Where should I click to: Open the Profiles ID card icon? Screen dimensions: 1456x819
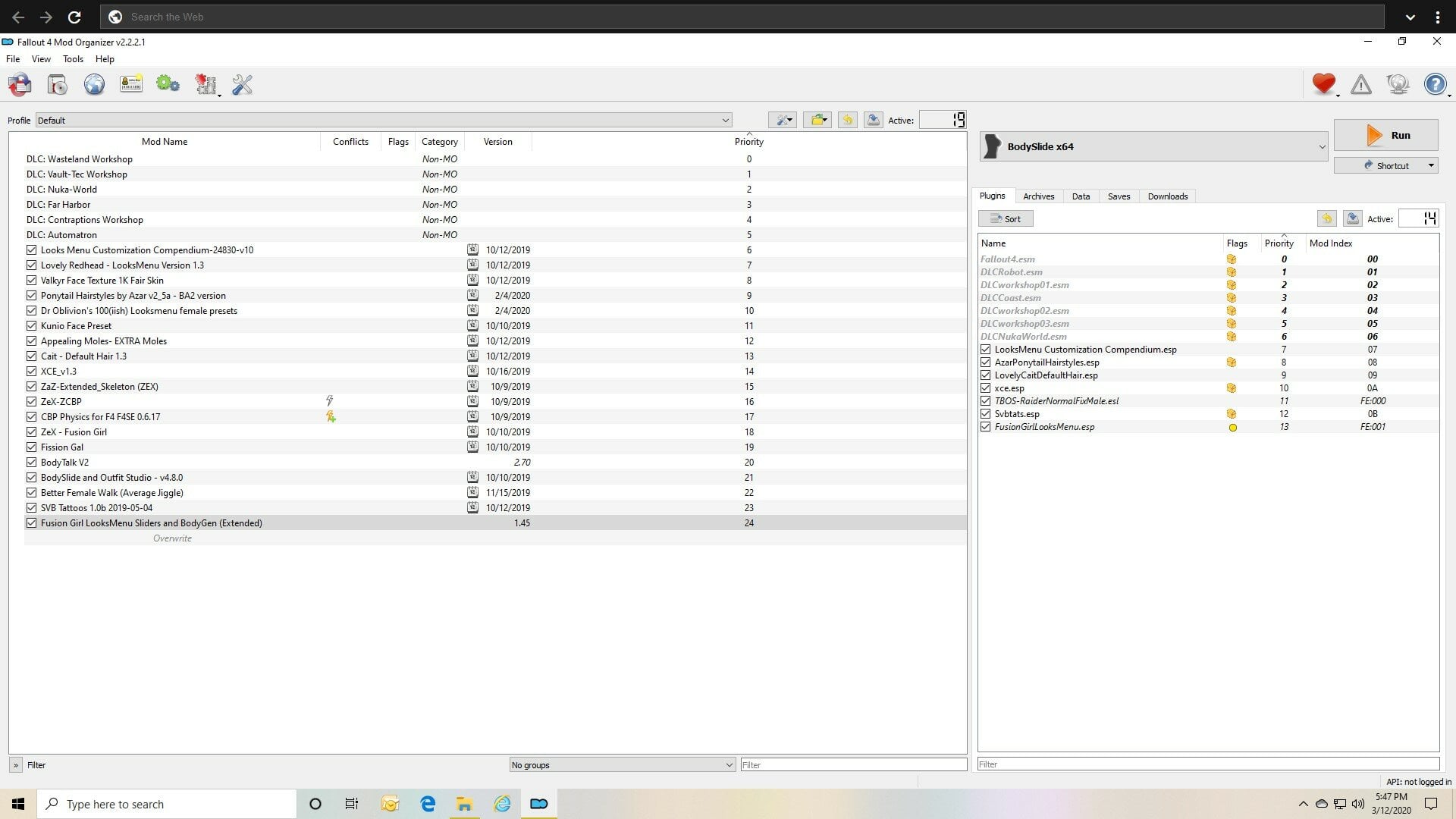coord(131,84)
